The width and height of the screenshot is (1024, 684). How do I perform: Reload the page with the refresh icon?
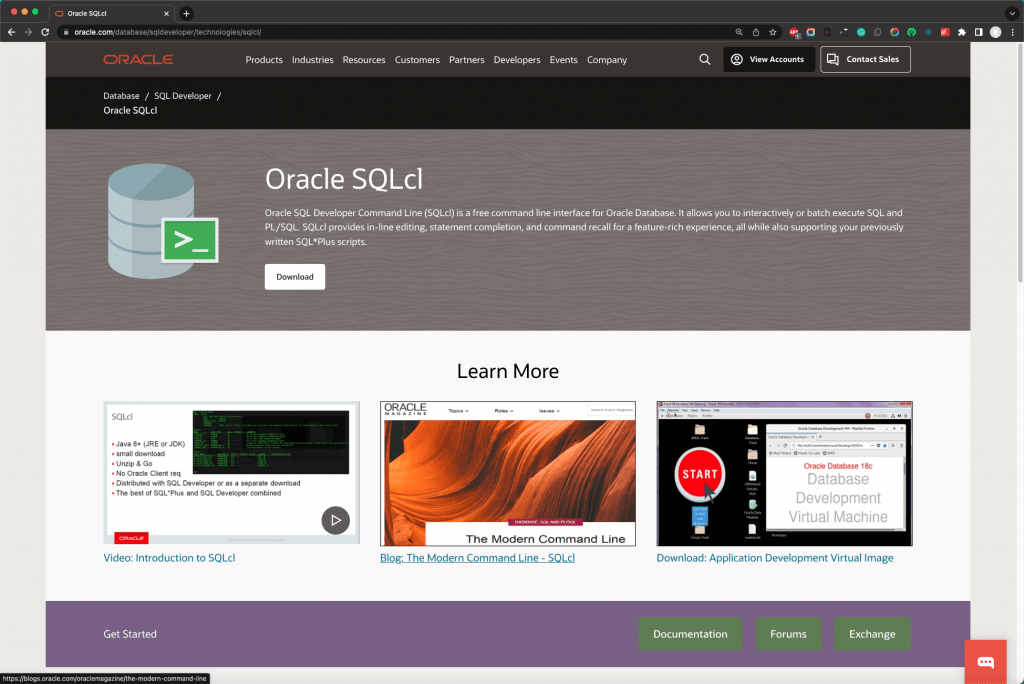coord(45,32)
